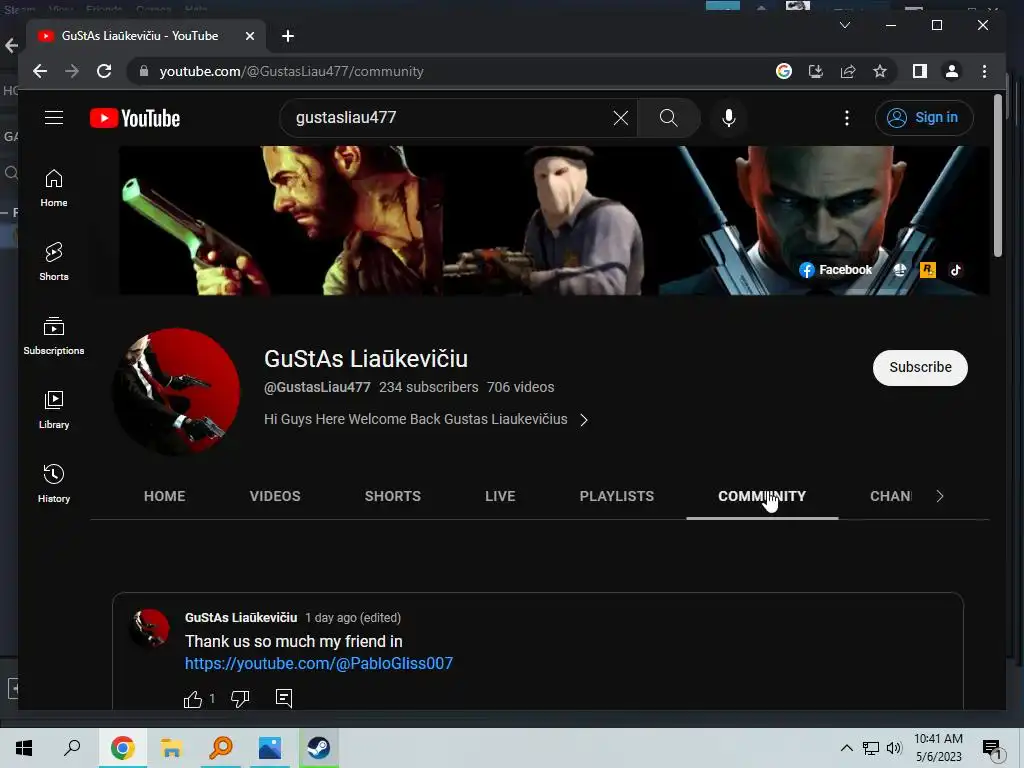This screenshot has width=1024, height=768.
Task: Open the PabloGliss007 YouTube link
Action: (319, 664)
